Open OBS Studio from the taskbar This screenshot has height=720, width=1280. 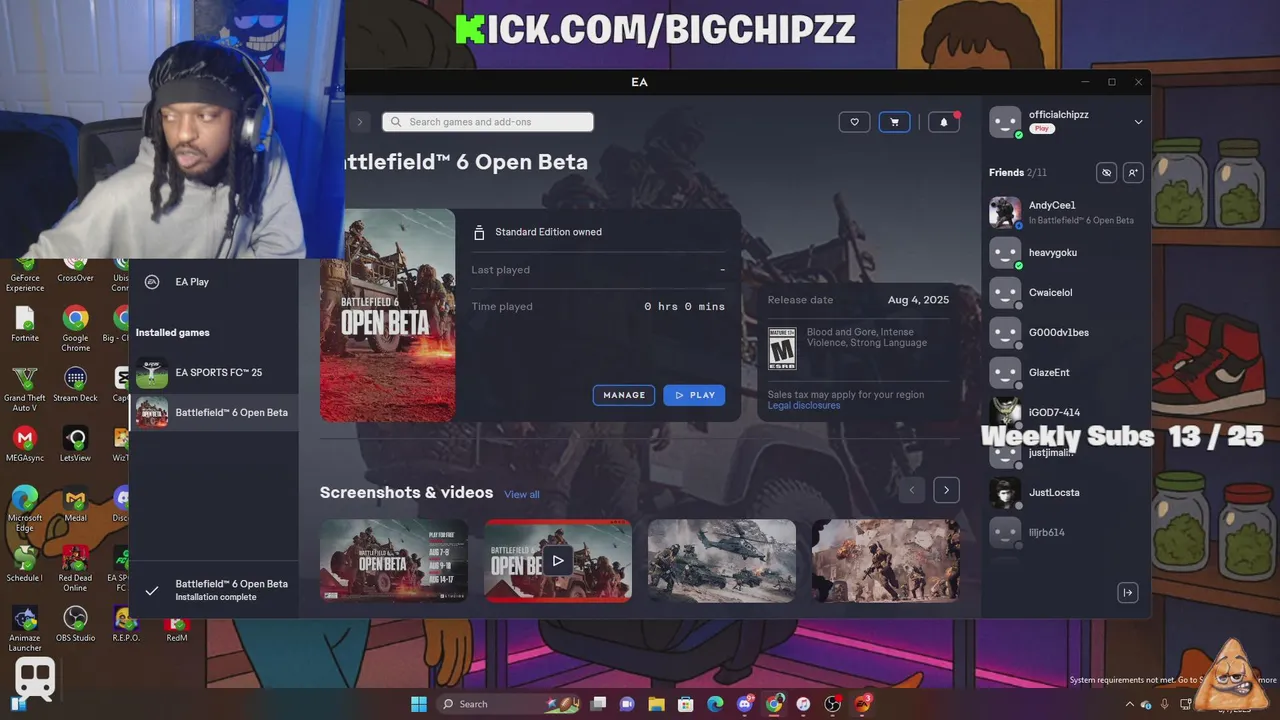[x=833, y=704]
